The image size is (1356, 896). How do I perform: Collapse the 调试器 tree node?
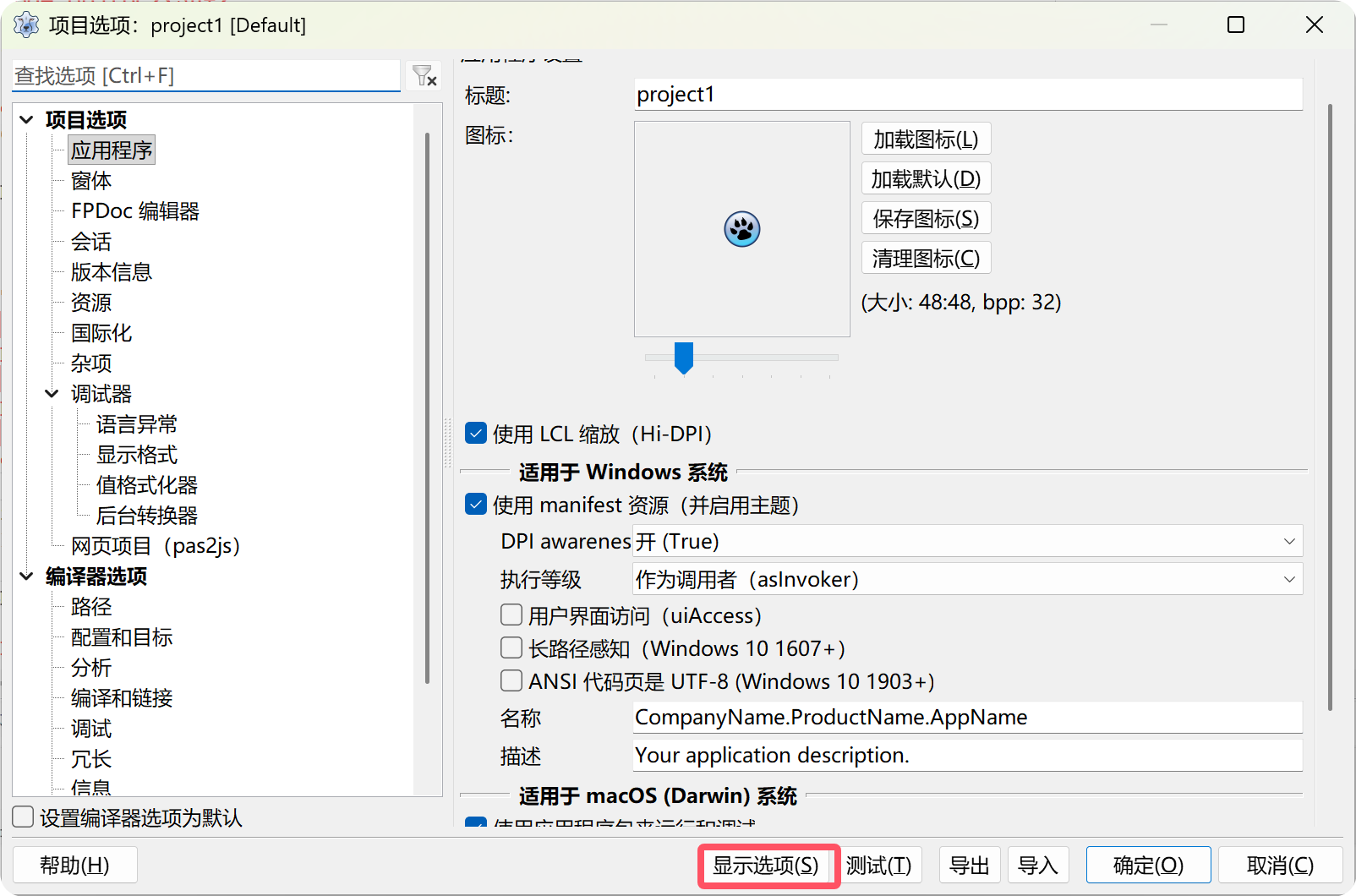point(52,393)
